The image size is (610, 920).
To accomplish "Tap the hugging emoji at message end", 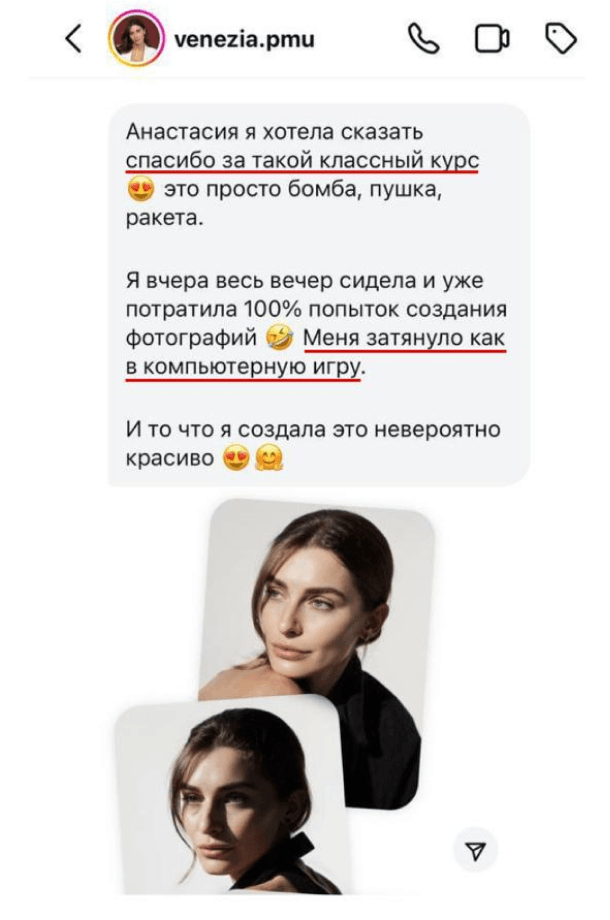I will pos(269,458).
